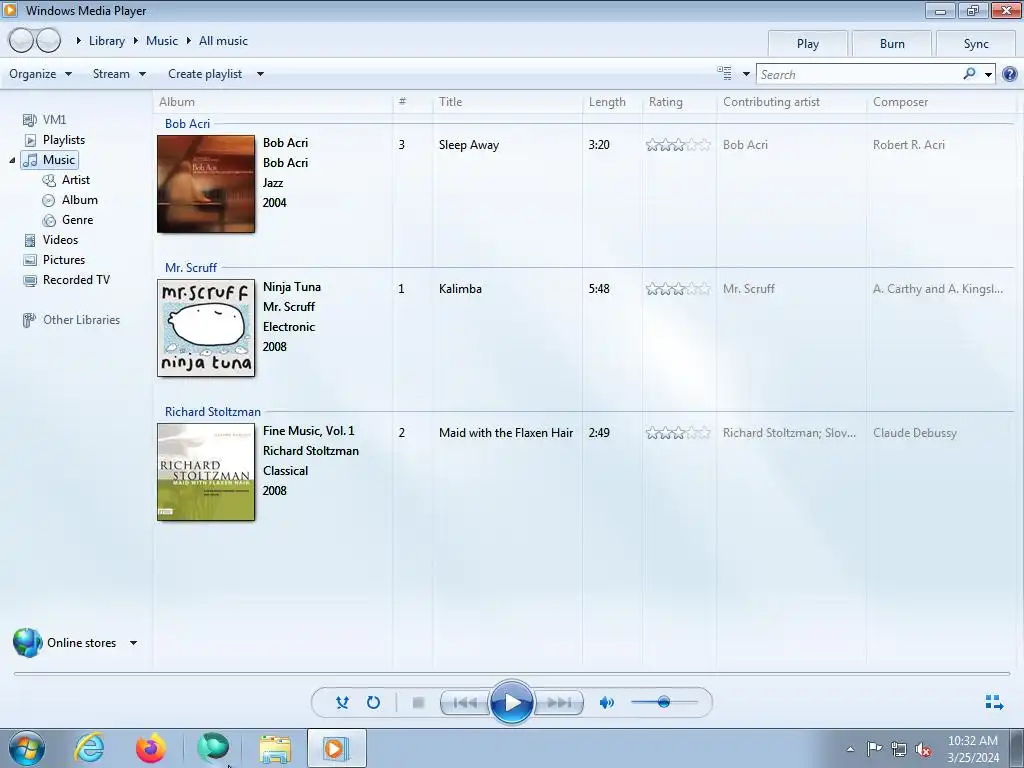Click the All music breadcrumb link
1024x768 pixels.
coord(223,40)
